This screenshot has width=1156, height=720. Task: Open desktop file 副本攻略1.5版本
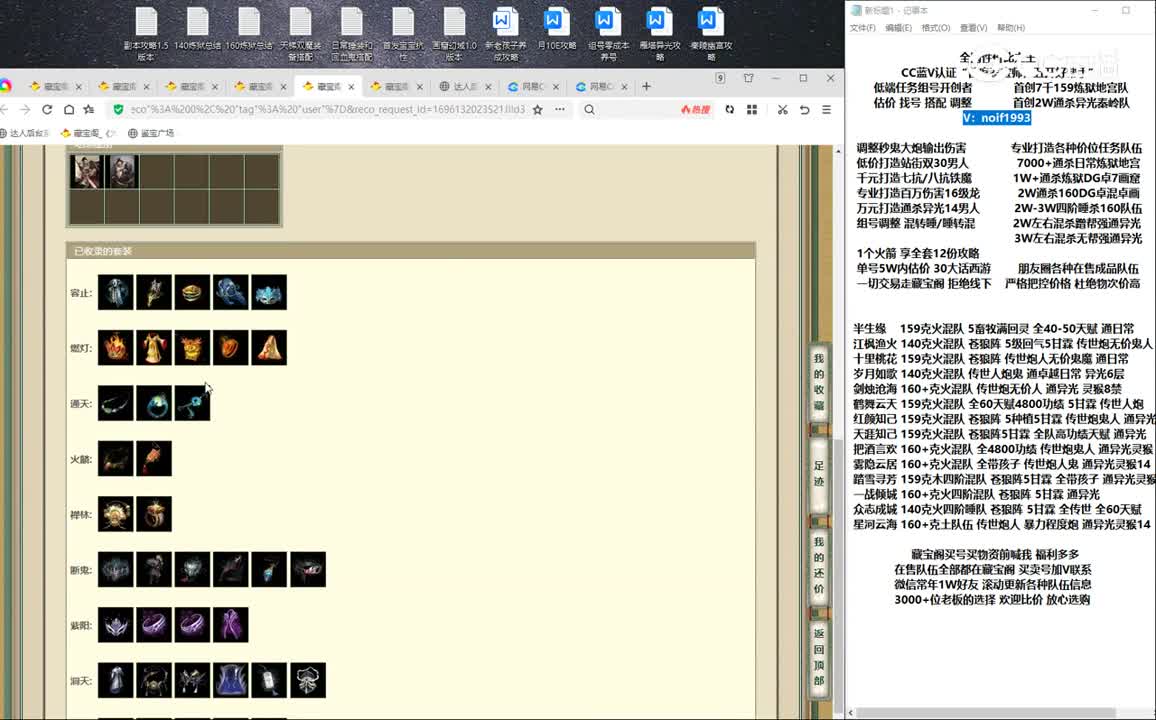point(146,34)
